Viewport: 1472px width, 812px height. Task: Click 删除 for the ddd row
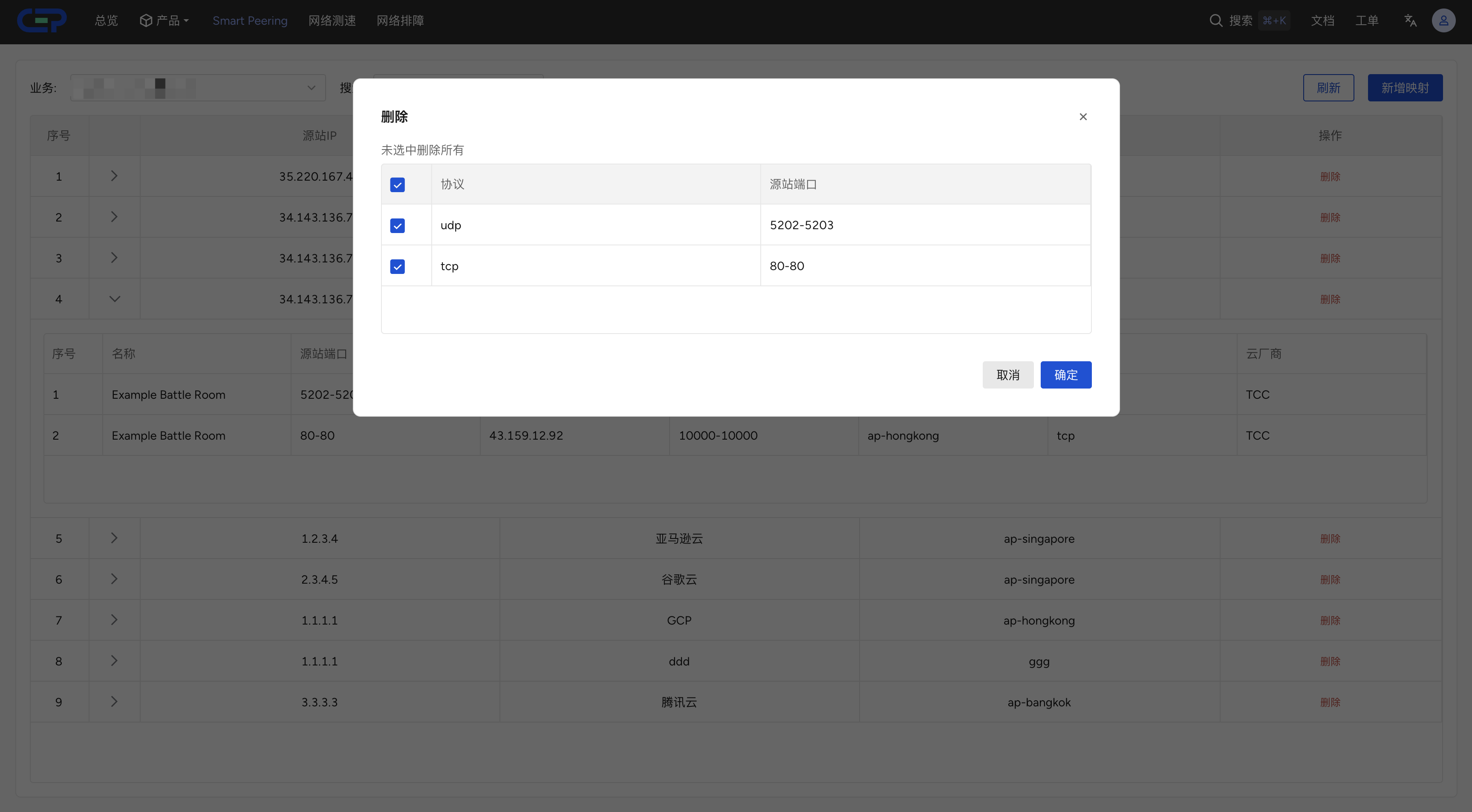(1330, 661)
